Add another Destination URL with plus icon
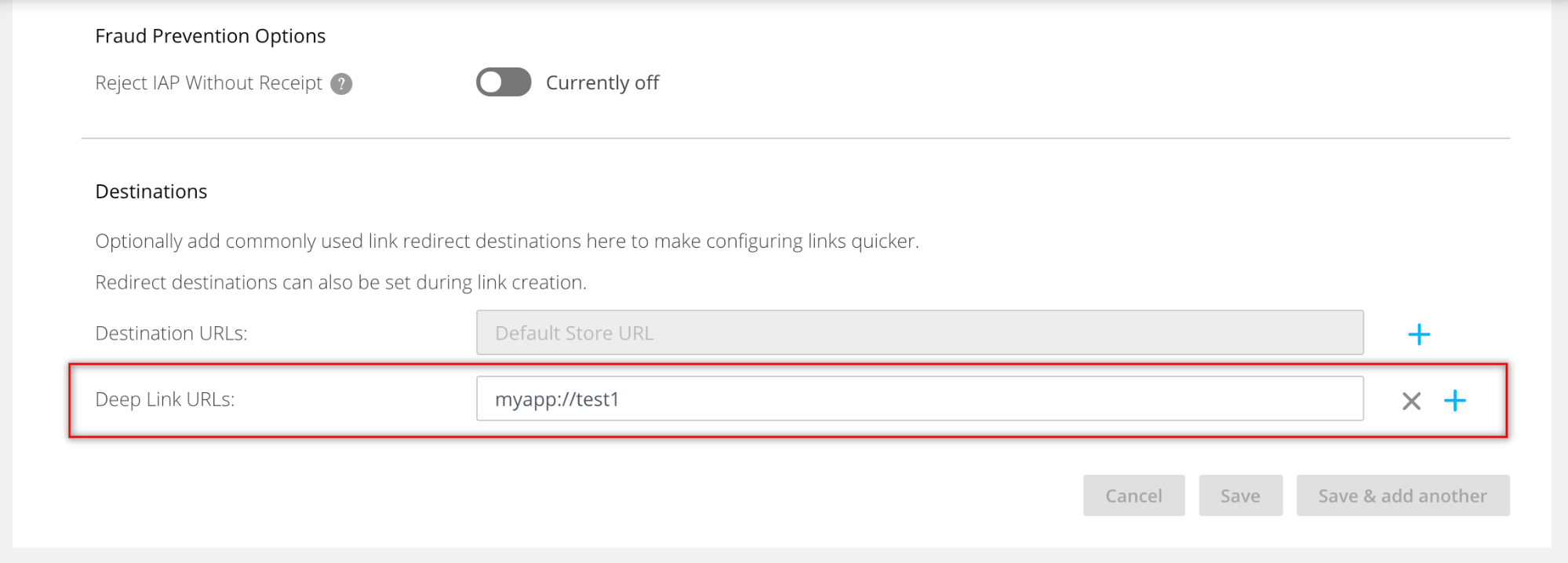The width and height of the screenshot is (1568, 563). (x=1419, y=335)
